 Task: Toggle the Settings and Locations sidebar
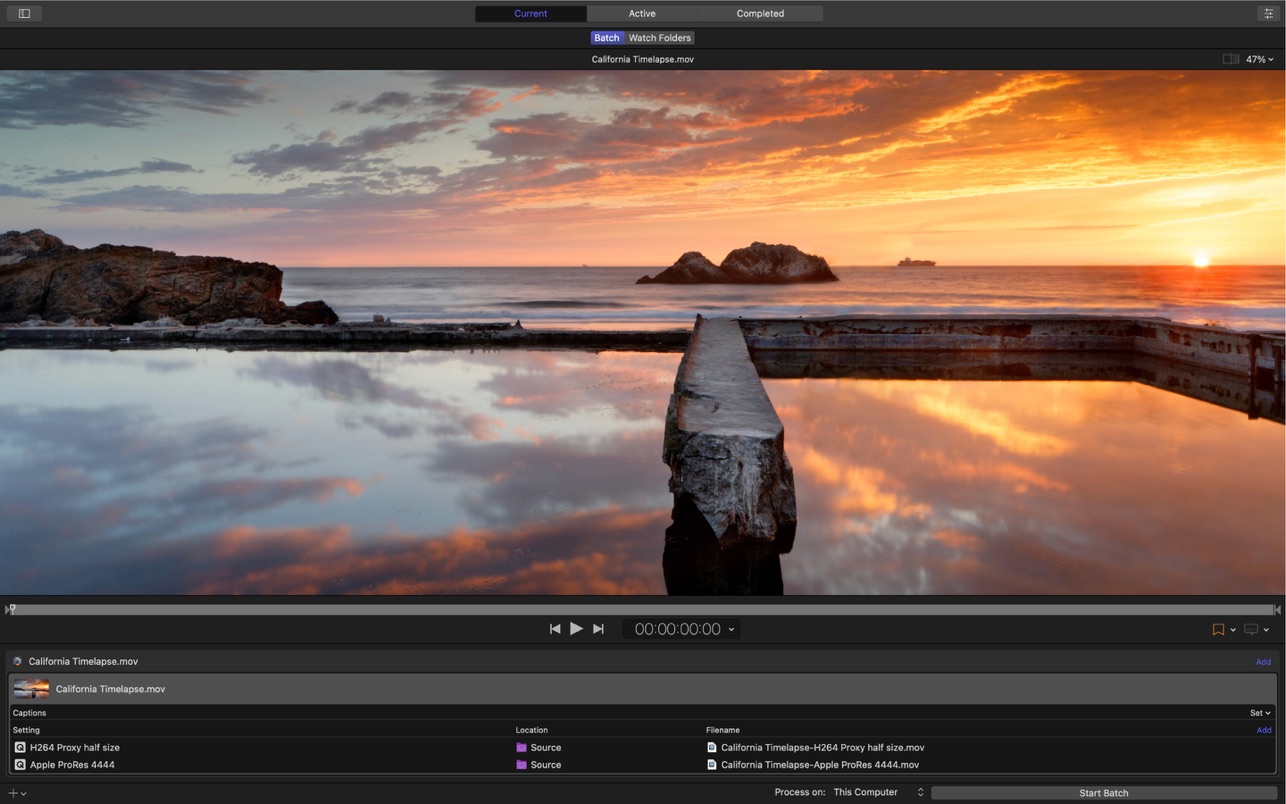click(22, 13)
